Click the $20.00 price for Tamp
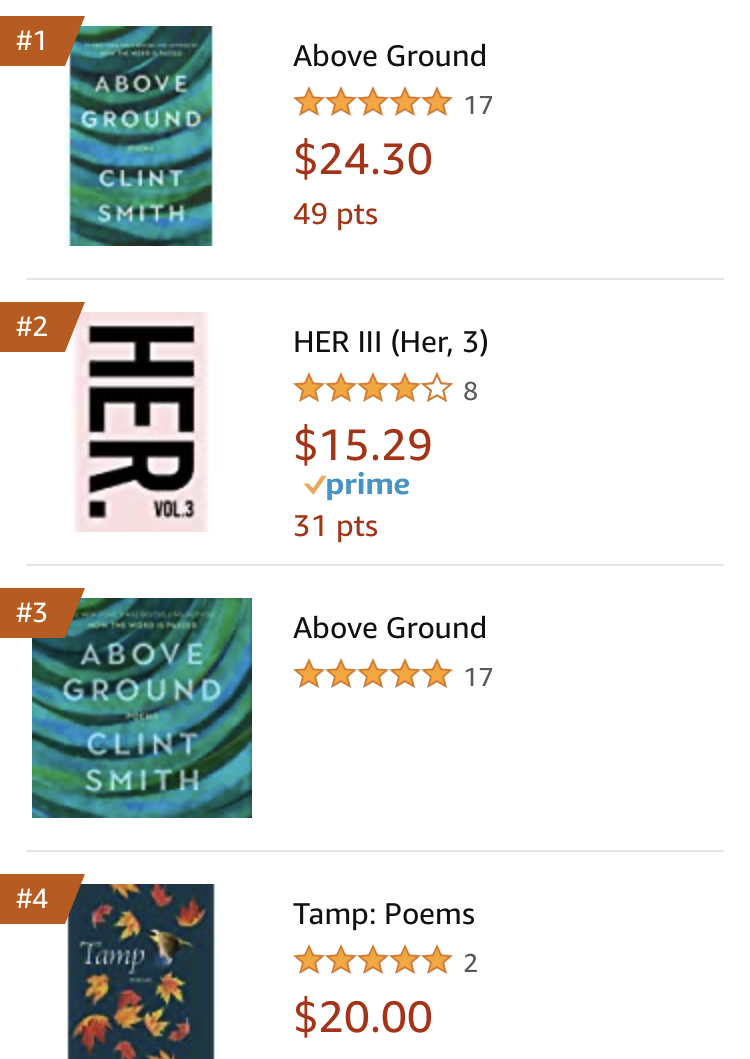Screen dimensions: 750x1059 click(x=363, y=1016)
